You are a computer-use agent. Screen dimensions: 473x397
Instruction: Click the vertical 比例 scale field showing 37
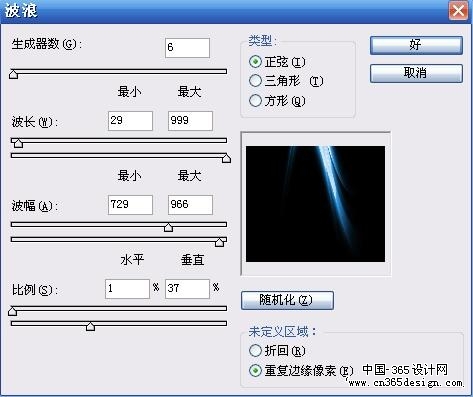click(187, 289)
